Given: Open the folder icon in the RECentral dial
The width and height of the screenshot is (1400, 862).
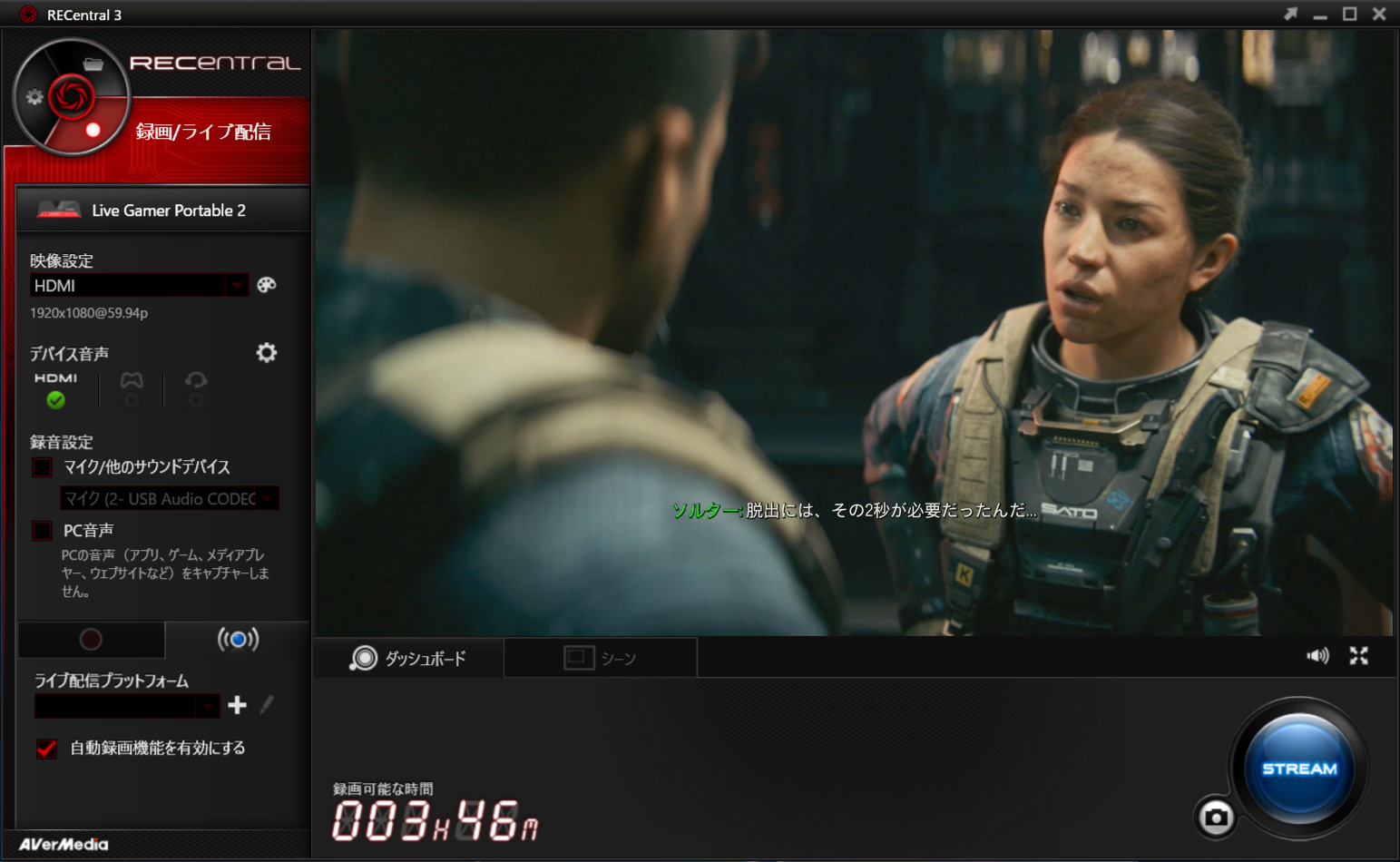Looking at the screenshot, I should 93,64.
